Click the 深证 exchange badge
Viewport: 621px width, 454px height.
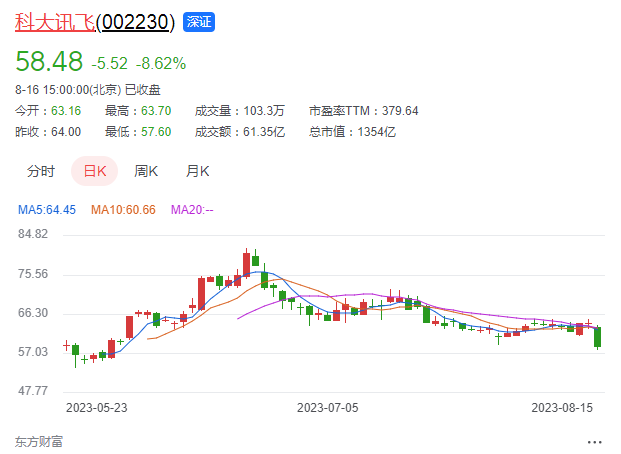[199, 22]
